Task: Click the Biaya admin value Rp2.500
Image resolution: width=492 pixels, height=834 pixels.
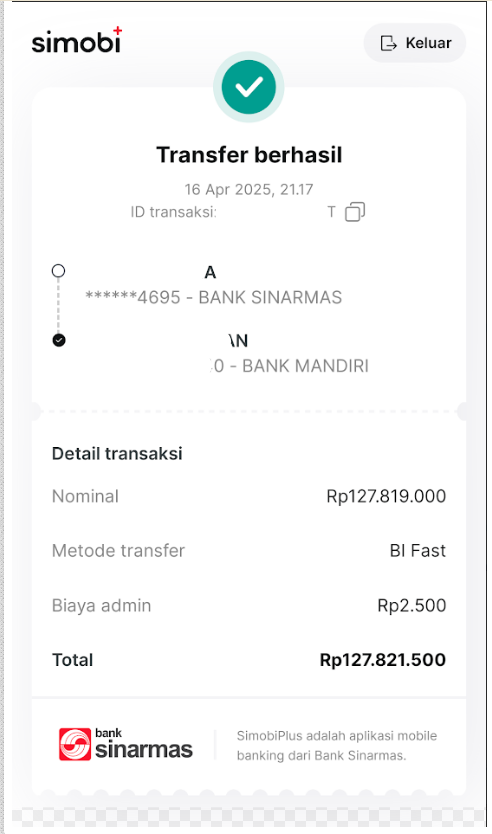Action: 412,605
